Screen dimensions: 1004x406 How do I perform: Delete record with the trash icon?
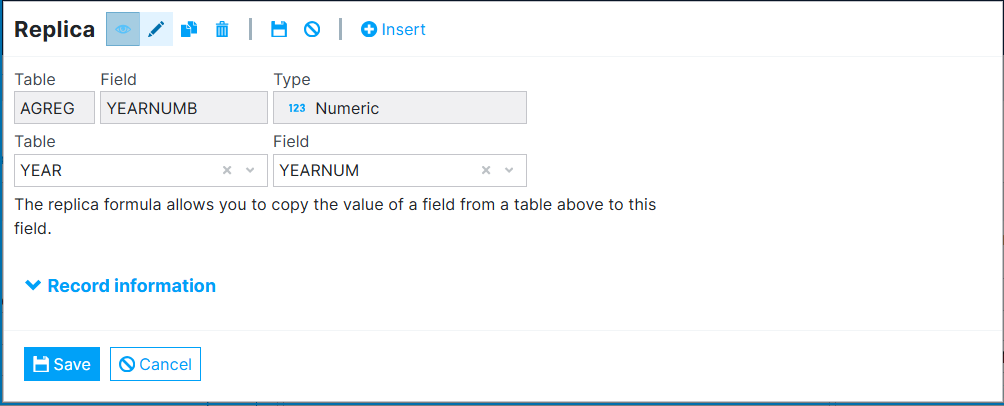[x=222, y=29]
